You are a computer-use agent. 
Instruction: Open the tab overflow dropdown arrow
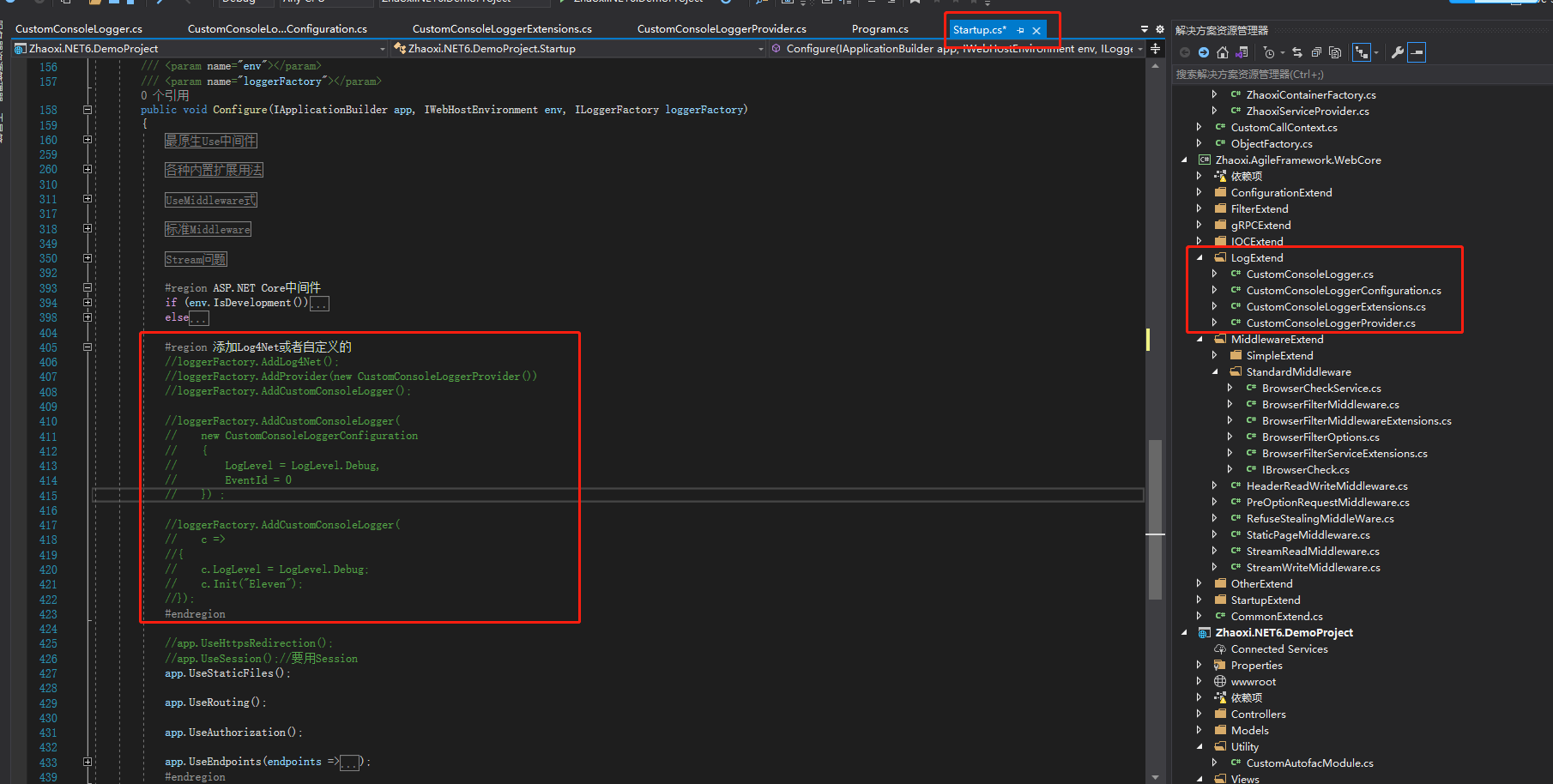[1145, 29]
